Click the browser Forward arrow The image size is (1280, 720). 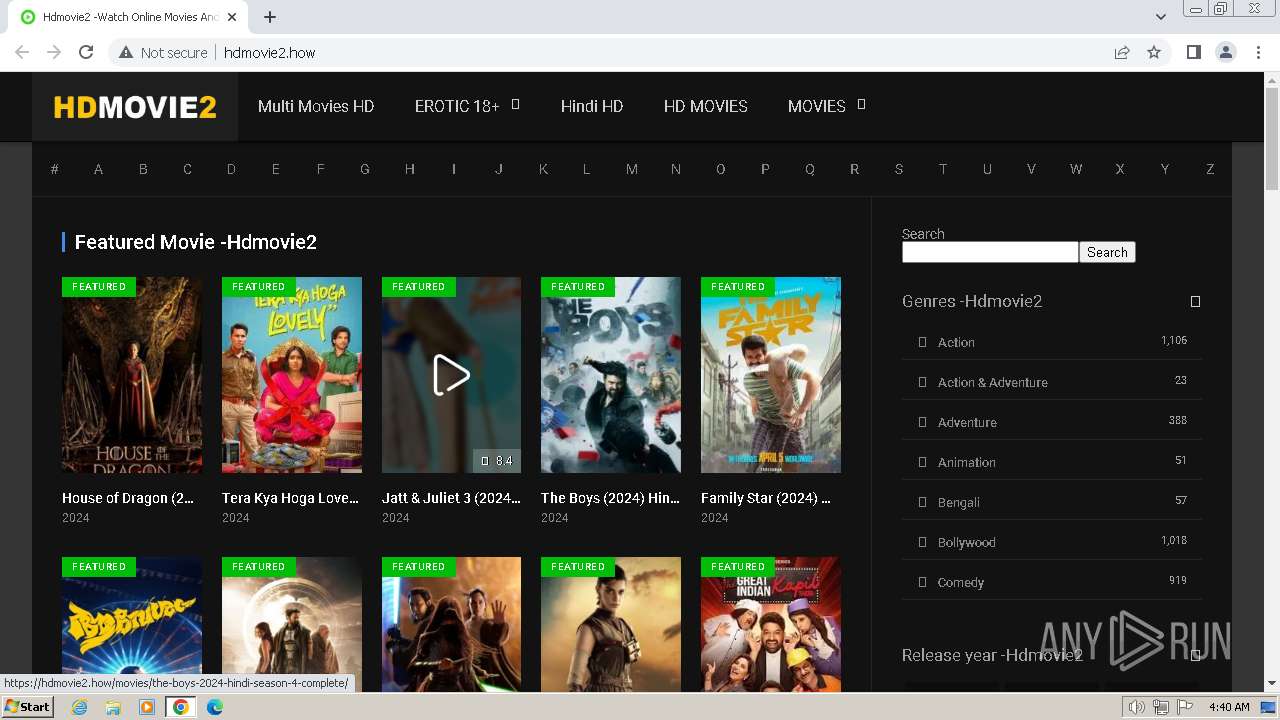[54, 52]
